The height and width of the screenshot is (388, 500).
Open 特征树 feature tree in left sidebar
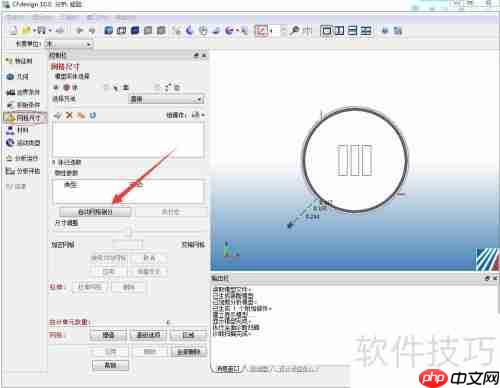pos(19,61)
